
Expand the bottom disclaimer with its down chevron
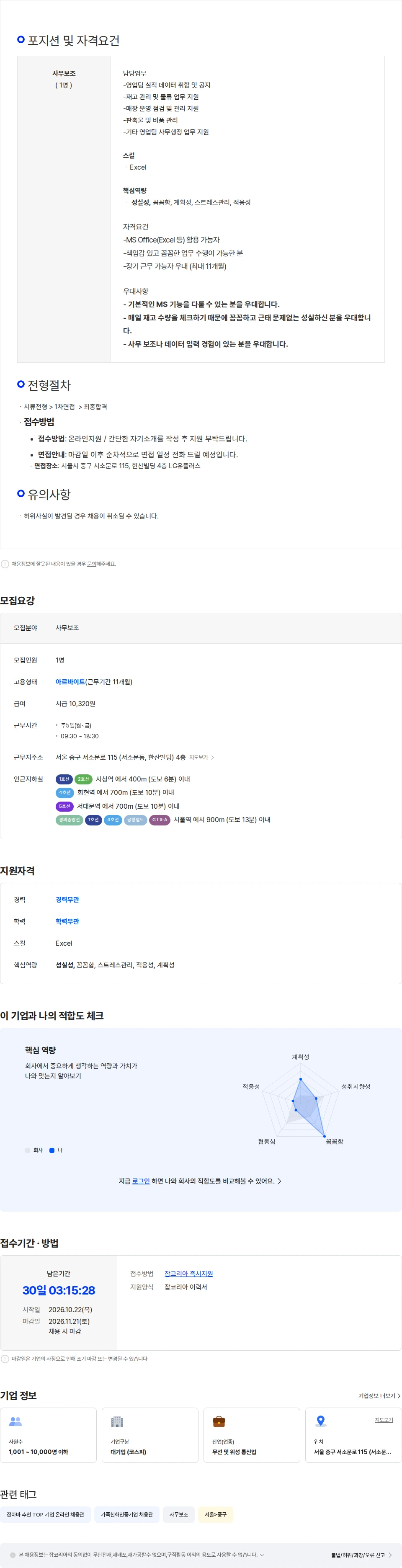pyautogui.click(x=262, y=1555)
